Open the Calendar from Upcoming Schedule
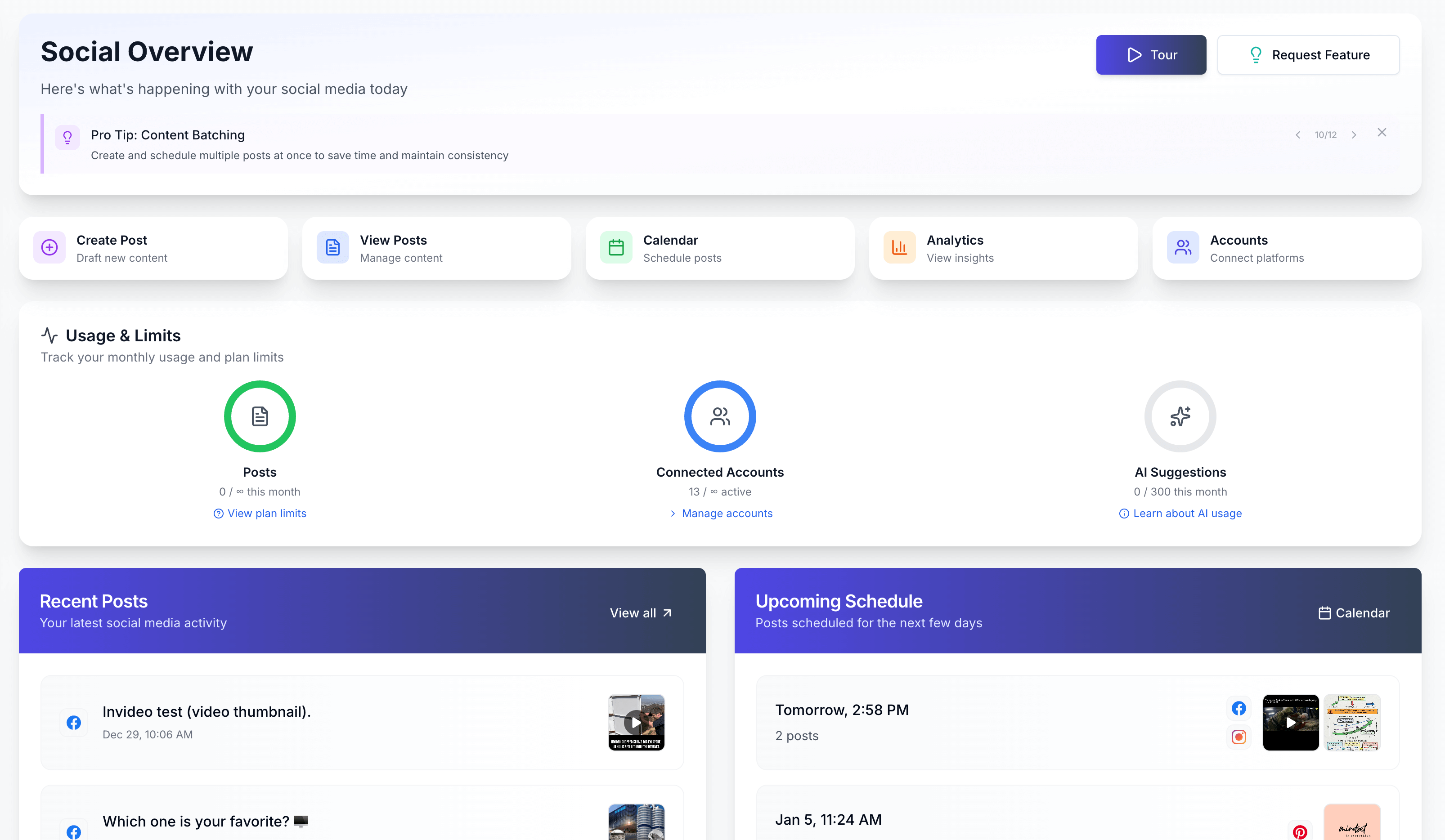Screen dimensions: 1445x840 coord(1353,612)
